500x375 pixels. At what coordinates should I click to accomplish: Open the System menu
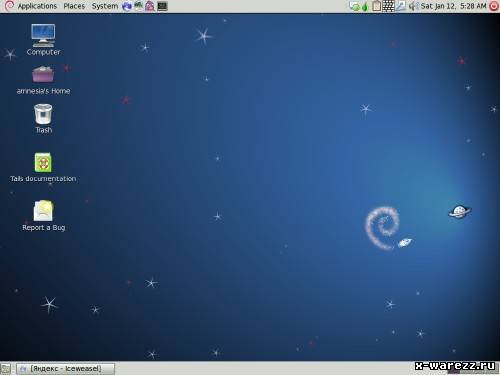coord(105,6)
